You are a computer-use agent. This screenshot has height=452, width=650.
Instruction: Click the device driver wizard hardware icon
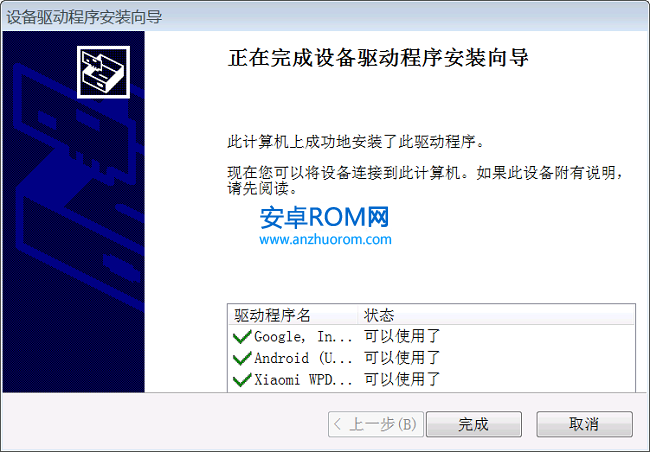[103, 72]
